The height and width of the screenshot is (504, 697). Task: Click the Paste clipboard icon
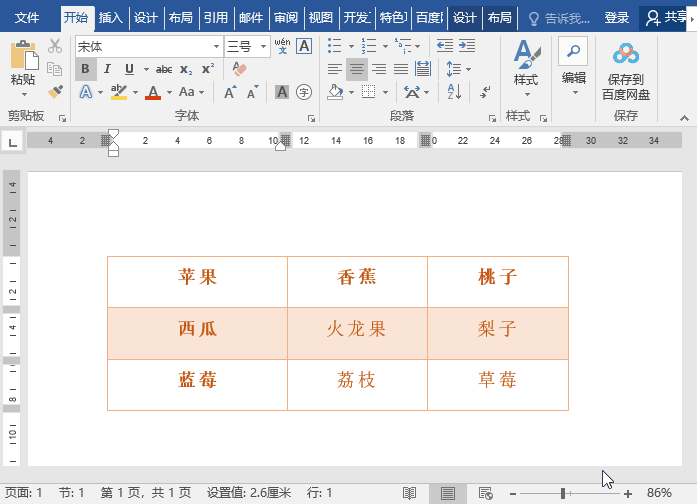[x=24, y=56]
